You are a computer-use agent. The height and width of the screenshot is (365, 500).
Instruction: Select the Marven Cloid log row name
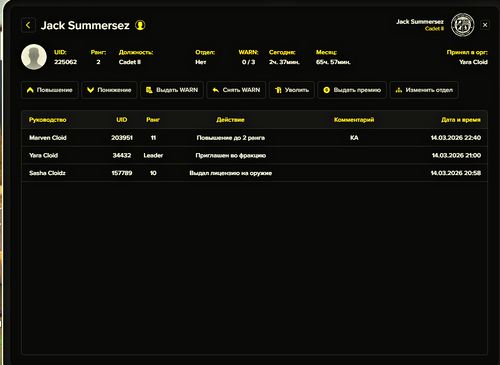48,138
